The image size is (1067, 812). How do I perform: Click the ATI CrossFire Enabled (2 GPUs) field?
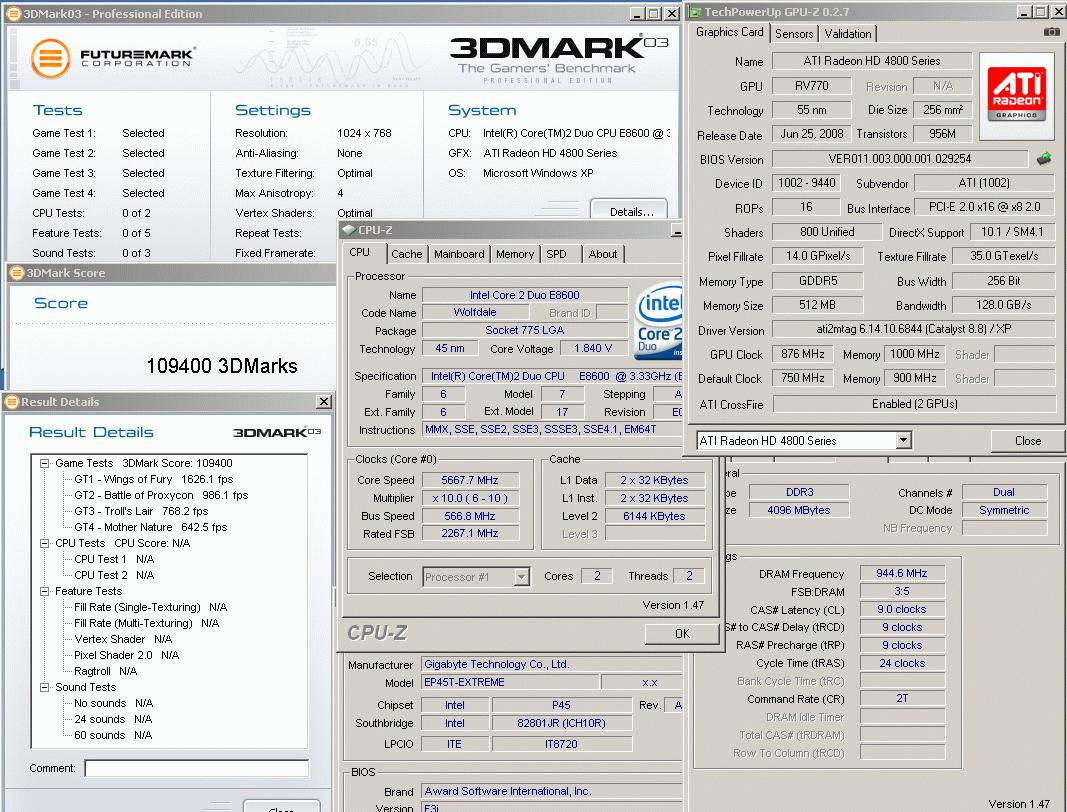pyautogui.click(x=915, y=404)
